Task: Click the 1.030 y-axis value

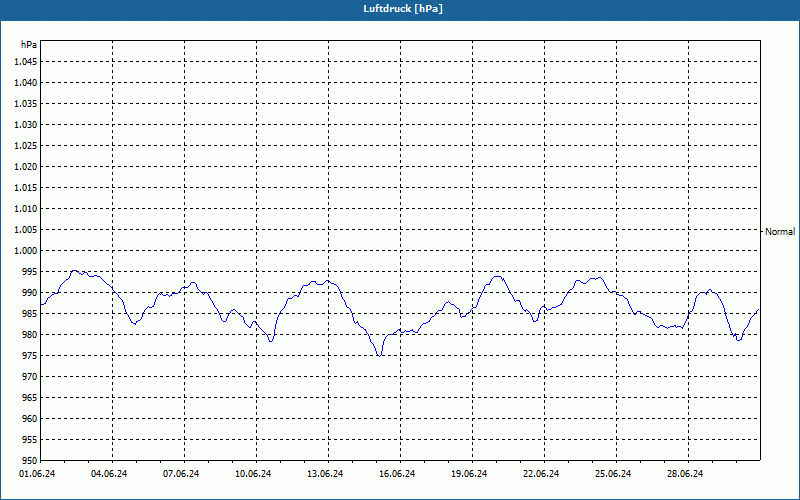Action: point(26,124)
